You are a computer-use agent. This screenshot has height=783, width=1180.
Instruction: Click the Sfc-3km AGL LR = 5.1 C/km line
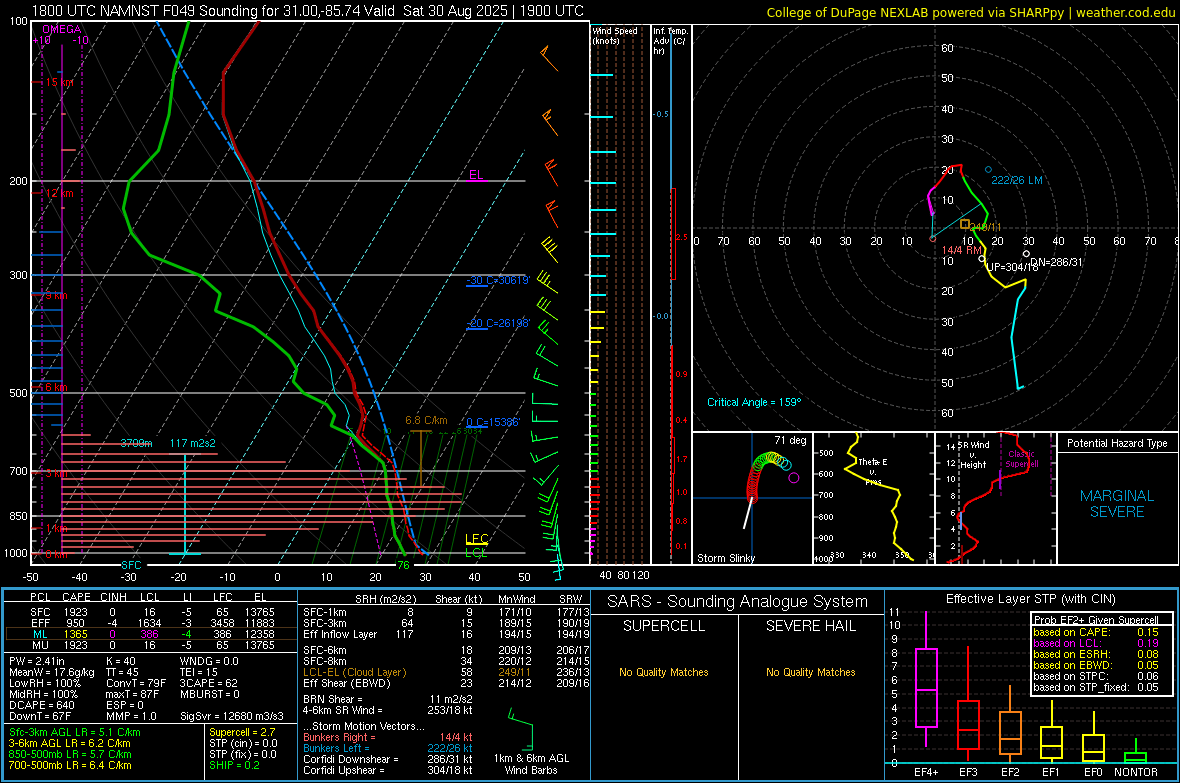[75, 732]
